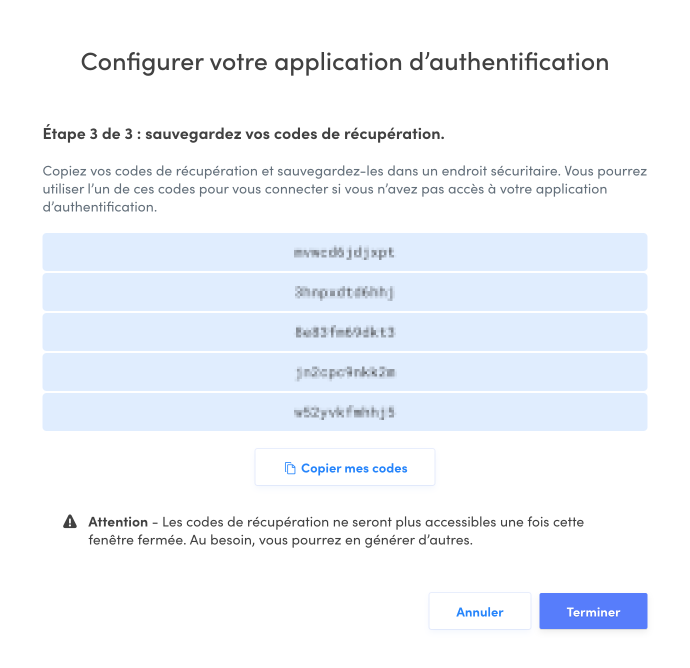Click the copy icon beside Copier mes codes
Screen dimensions: 690x668
(290, 468)
